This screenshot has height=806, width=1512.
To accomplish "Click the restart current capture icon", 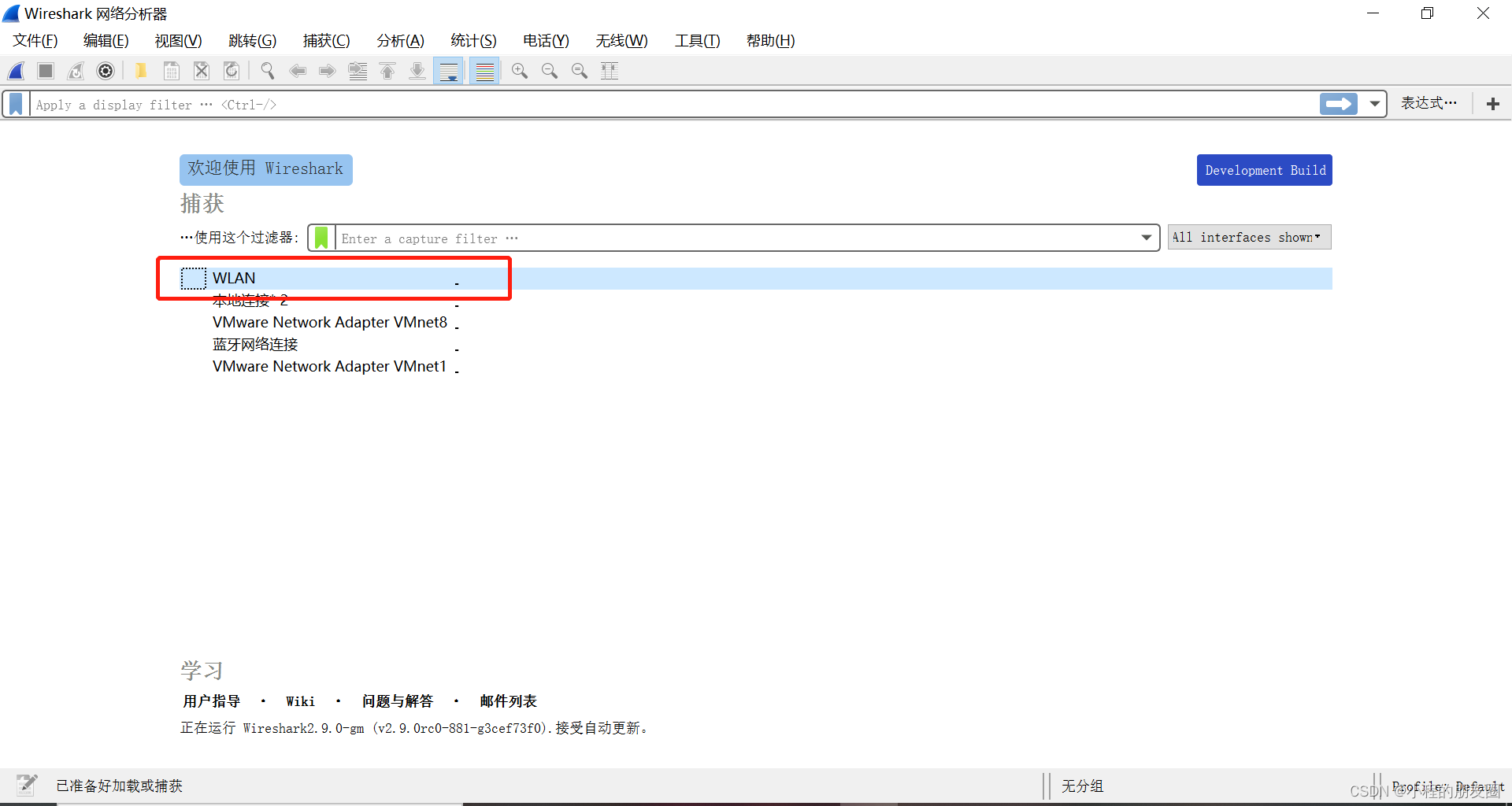I will 76,71.
